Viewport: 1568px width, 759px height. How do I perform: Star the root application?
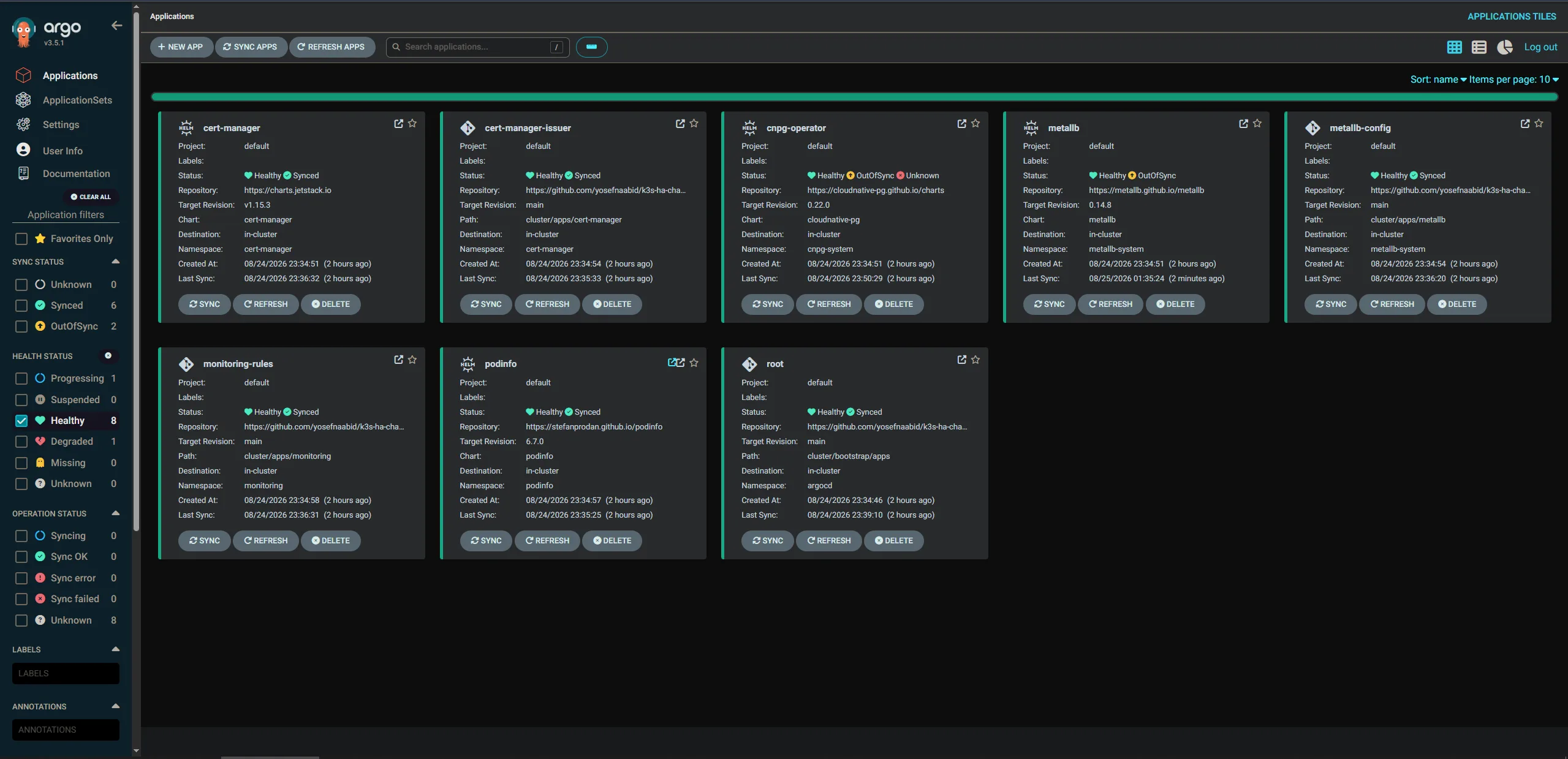pyautogui.click(x=975, y=360)
